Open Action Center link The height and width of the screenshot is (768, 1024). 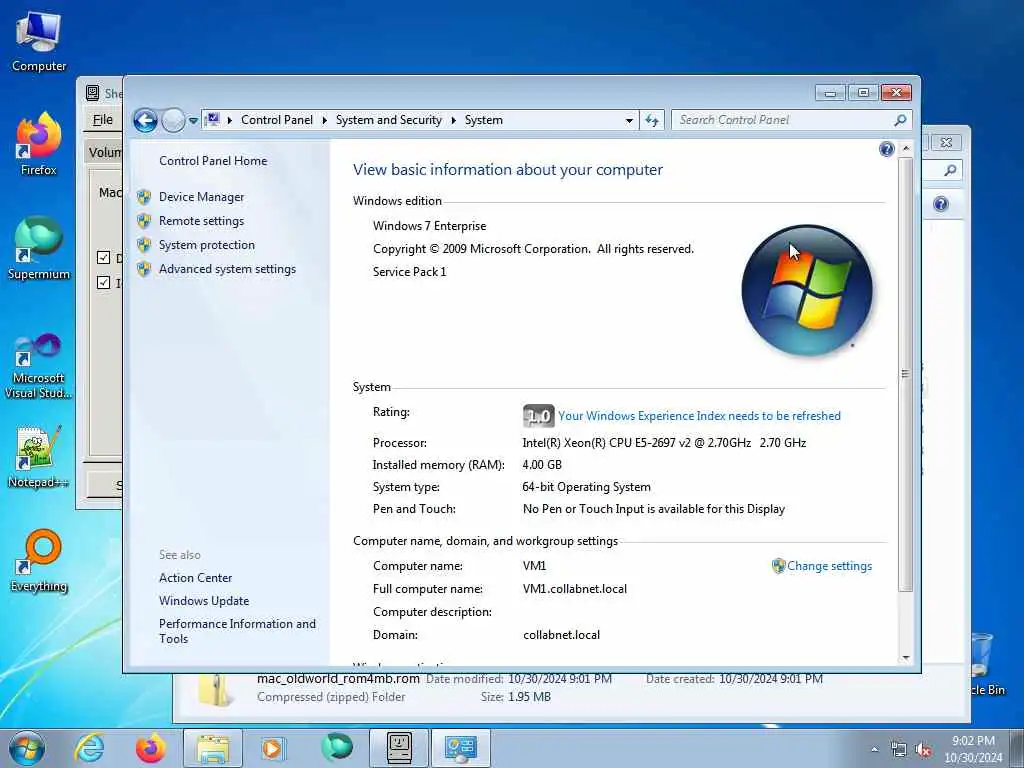(x=195, y=578)
